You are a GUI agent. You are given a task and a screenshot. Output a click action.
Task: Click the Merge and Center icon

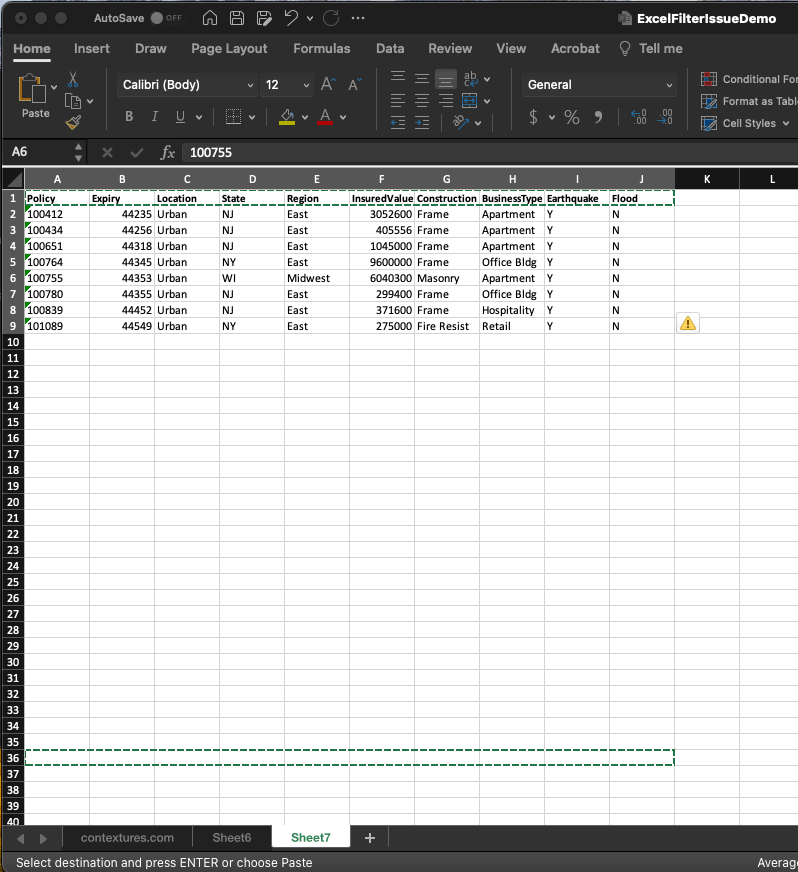(470, 101)
